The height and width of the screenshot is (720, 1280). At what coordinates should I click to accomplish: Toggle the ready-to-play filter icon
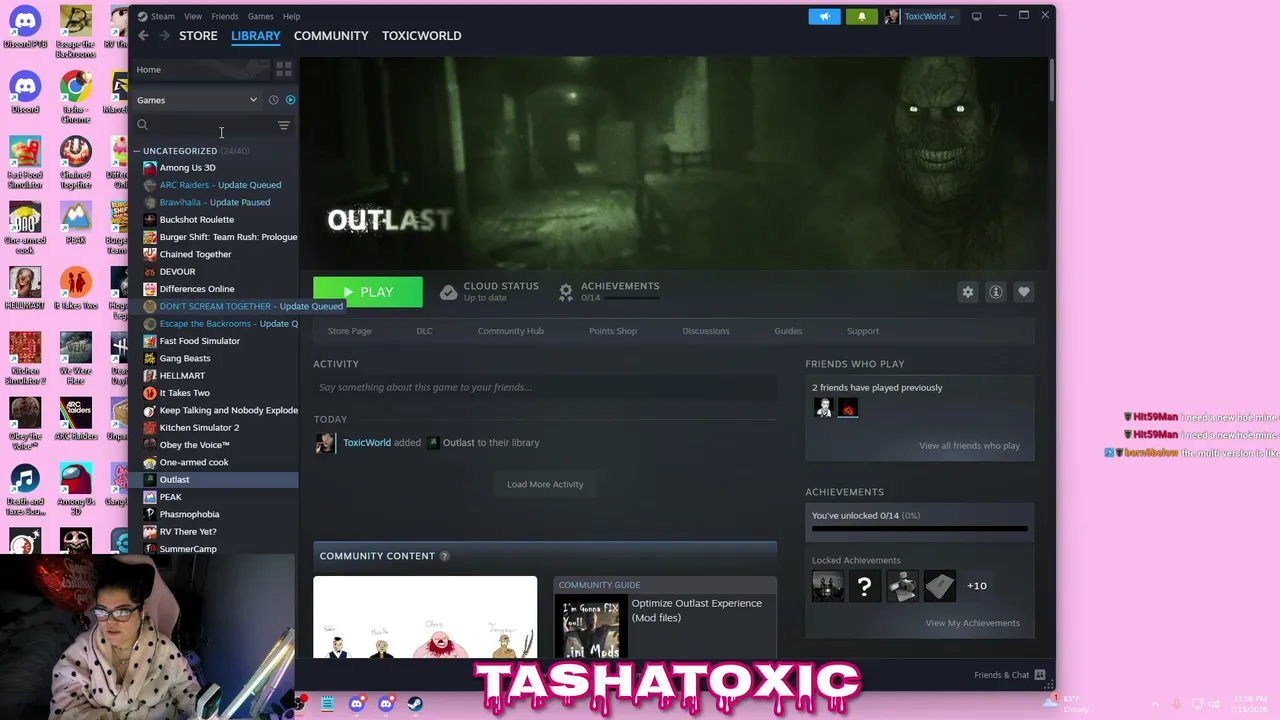(x=290, y=100)
